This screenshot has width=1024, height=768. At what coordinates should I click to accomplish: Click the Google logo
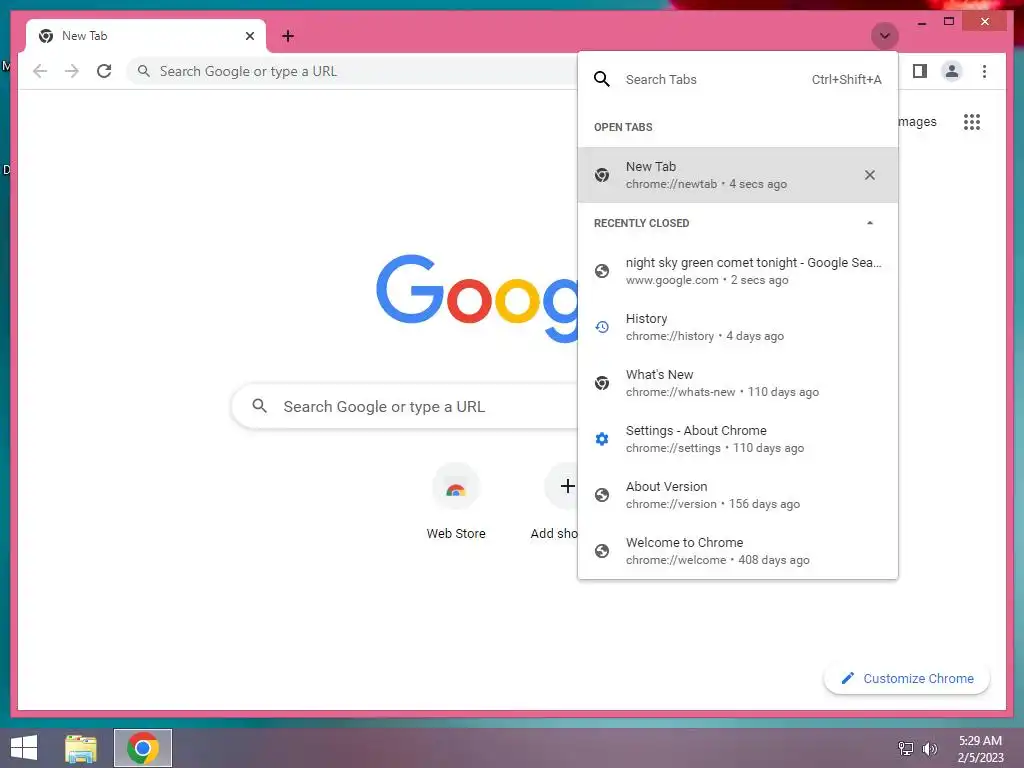coord(477,297)
